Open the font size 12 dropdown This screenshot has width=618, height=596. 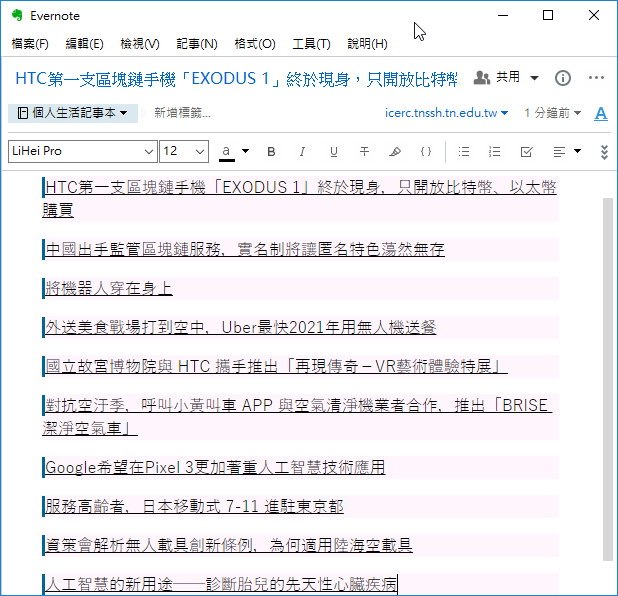click(x=184, y=151)
